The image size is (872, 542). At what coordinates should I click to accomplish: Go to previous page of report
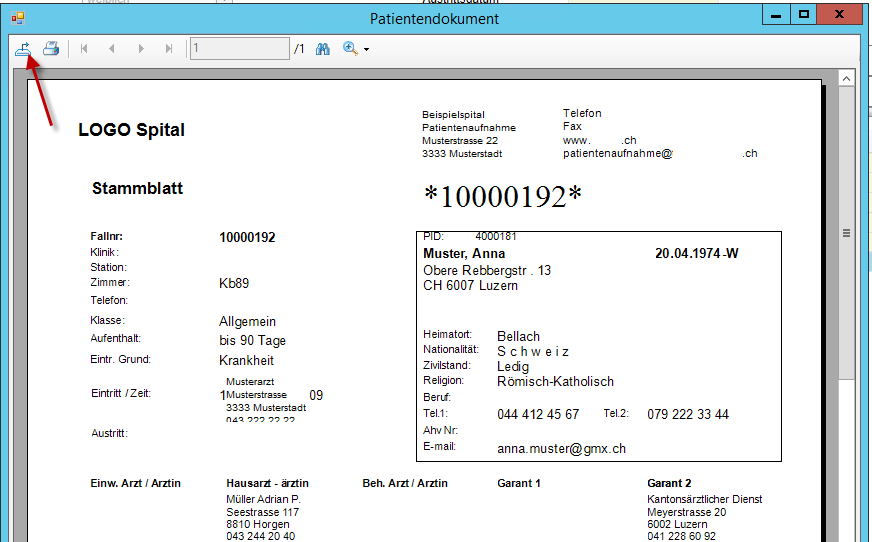tap(112, 48)
